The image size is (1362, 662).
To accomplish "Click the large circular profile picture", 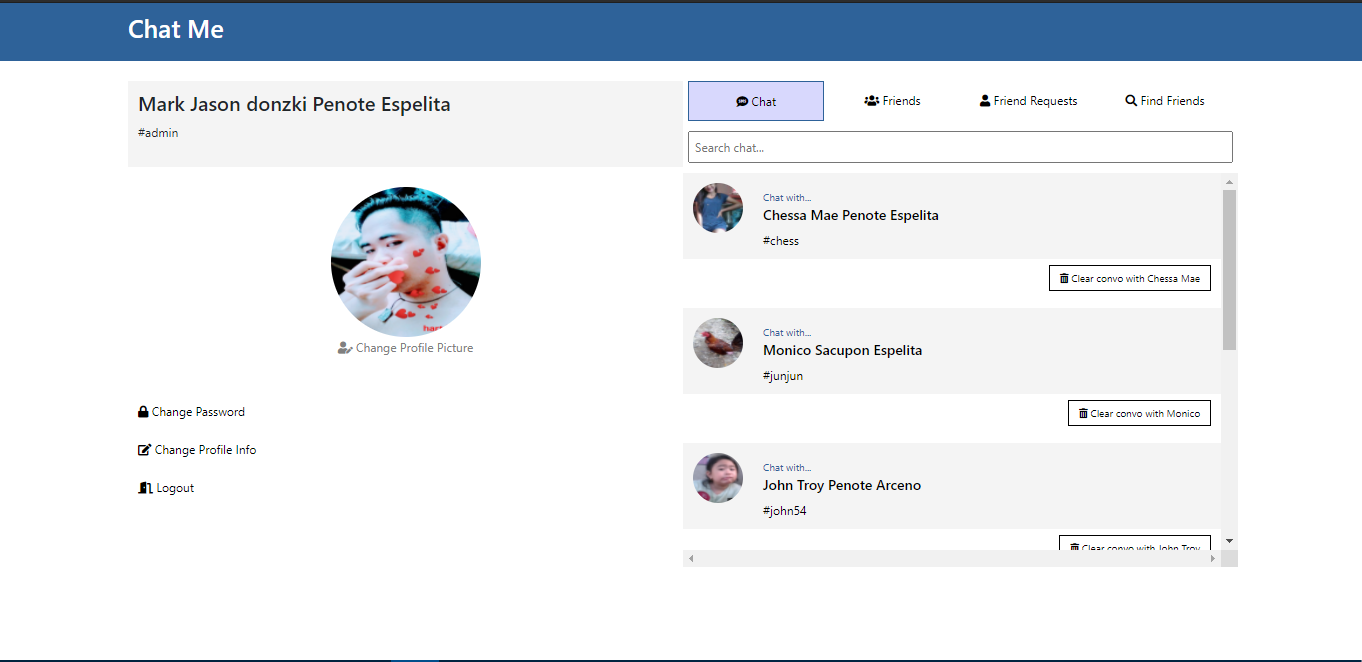I will (406, 261).
